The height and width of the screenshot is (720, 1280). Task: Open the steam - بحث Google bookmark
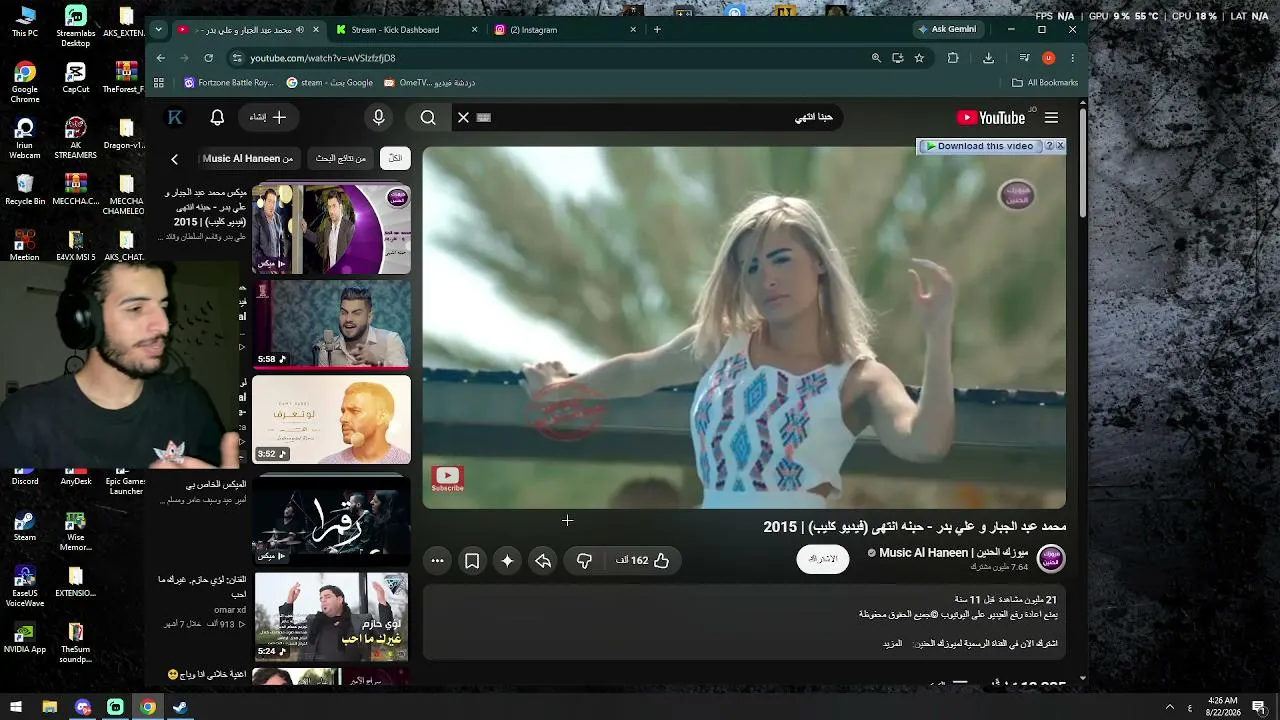pyautogui.click(x=330, y=83)
